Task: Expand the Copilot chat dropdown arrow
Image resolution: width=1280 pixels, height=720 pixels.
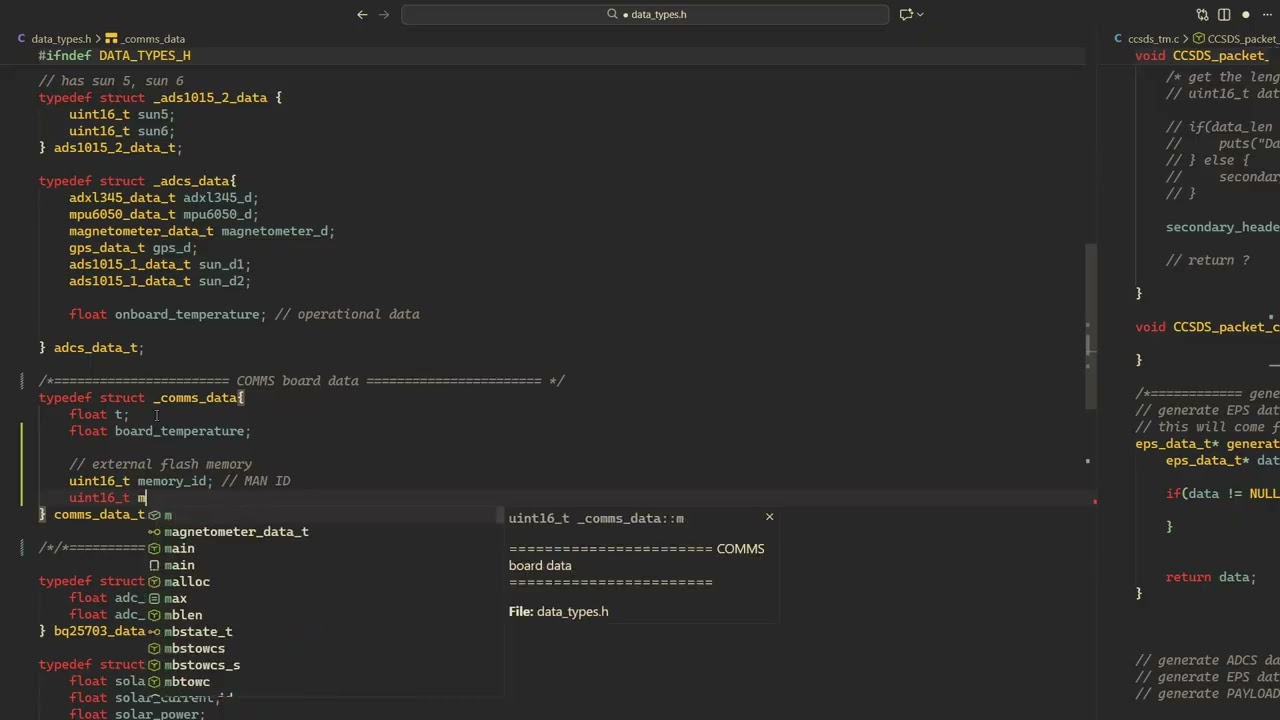Action: coord(920,14)
